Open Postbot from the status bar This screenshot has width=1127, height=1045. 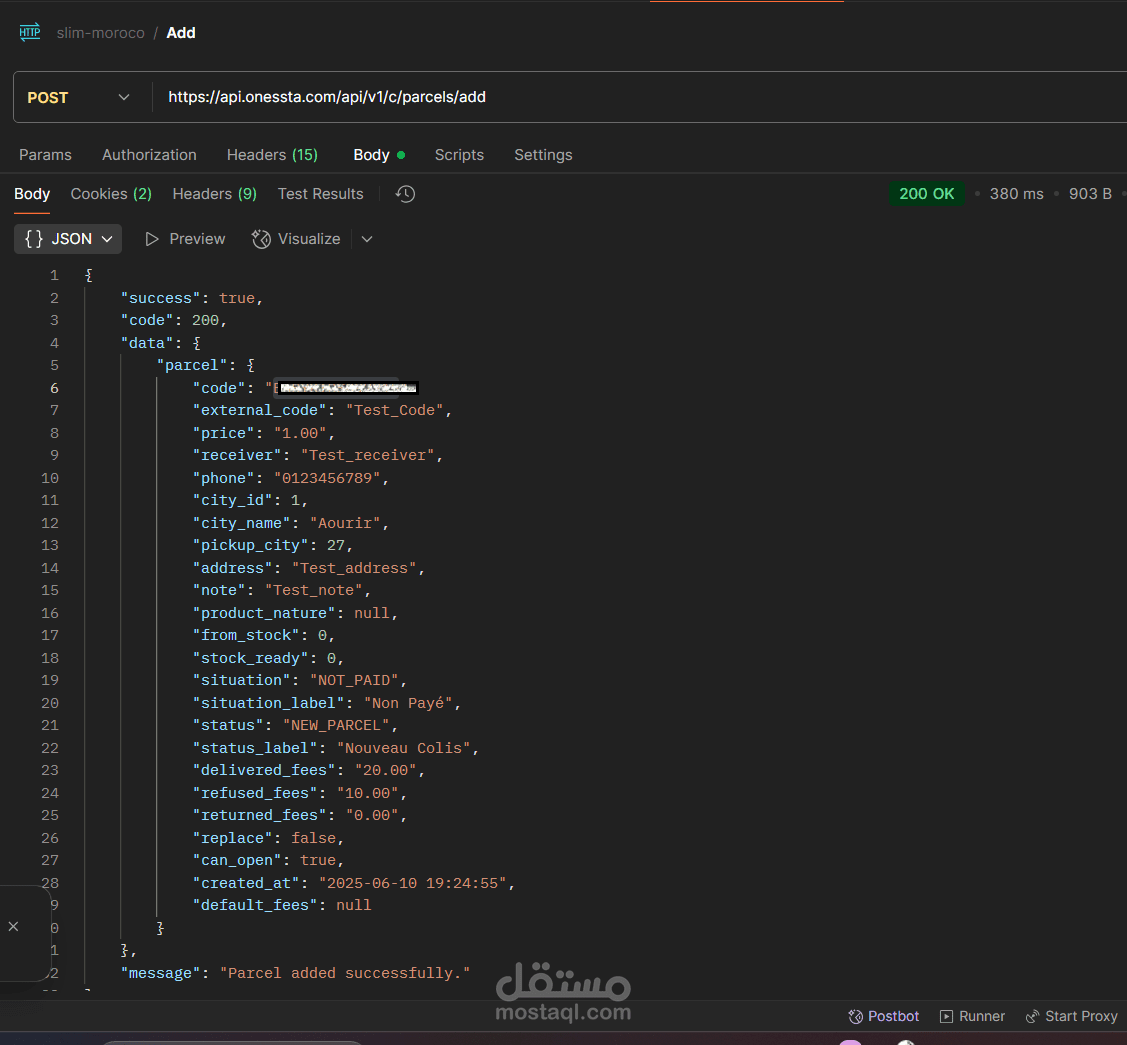tap(883, 1016)
